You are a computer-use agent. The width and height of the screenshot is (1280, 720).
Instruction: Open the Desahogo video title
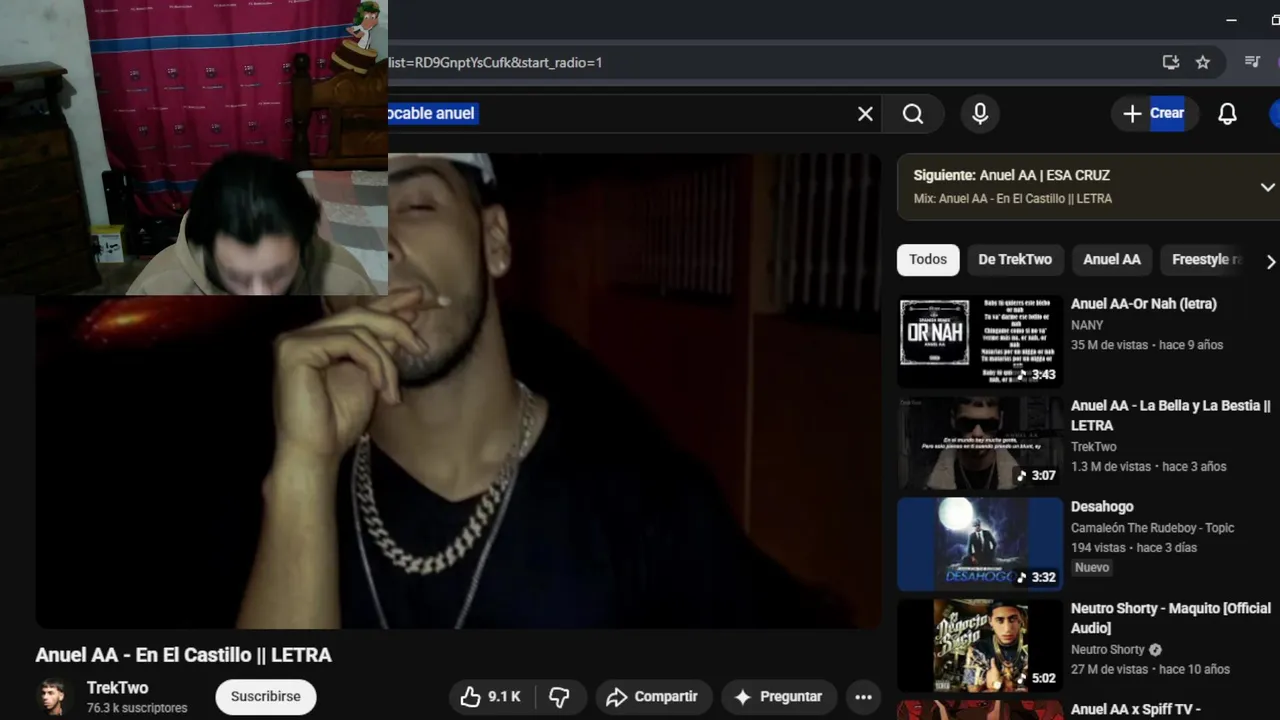(1102, 507)
